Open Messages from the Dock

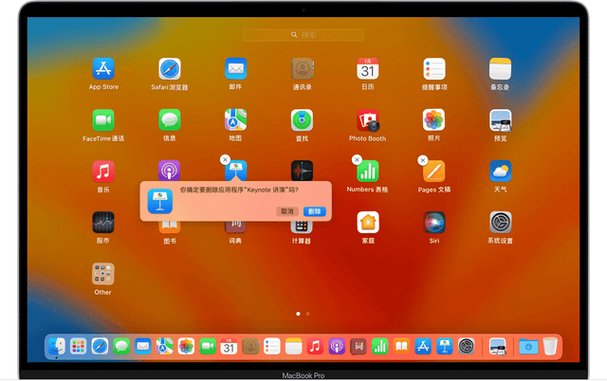122,346
